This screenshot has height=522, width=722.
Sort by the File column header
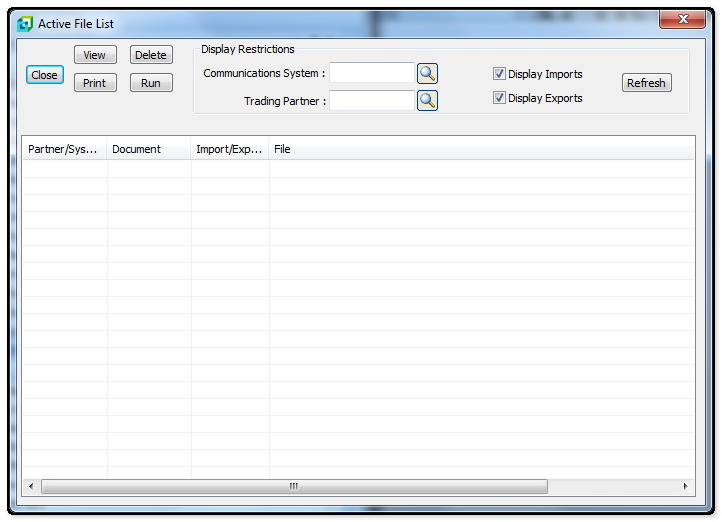(480, 149)
